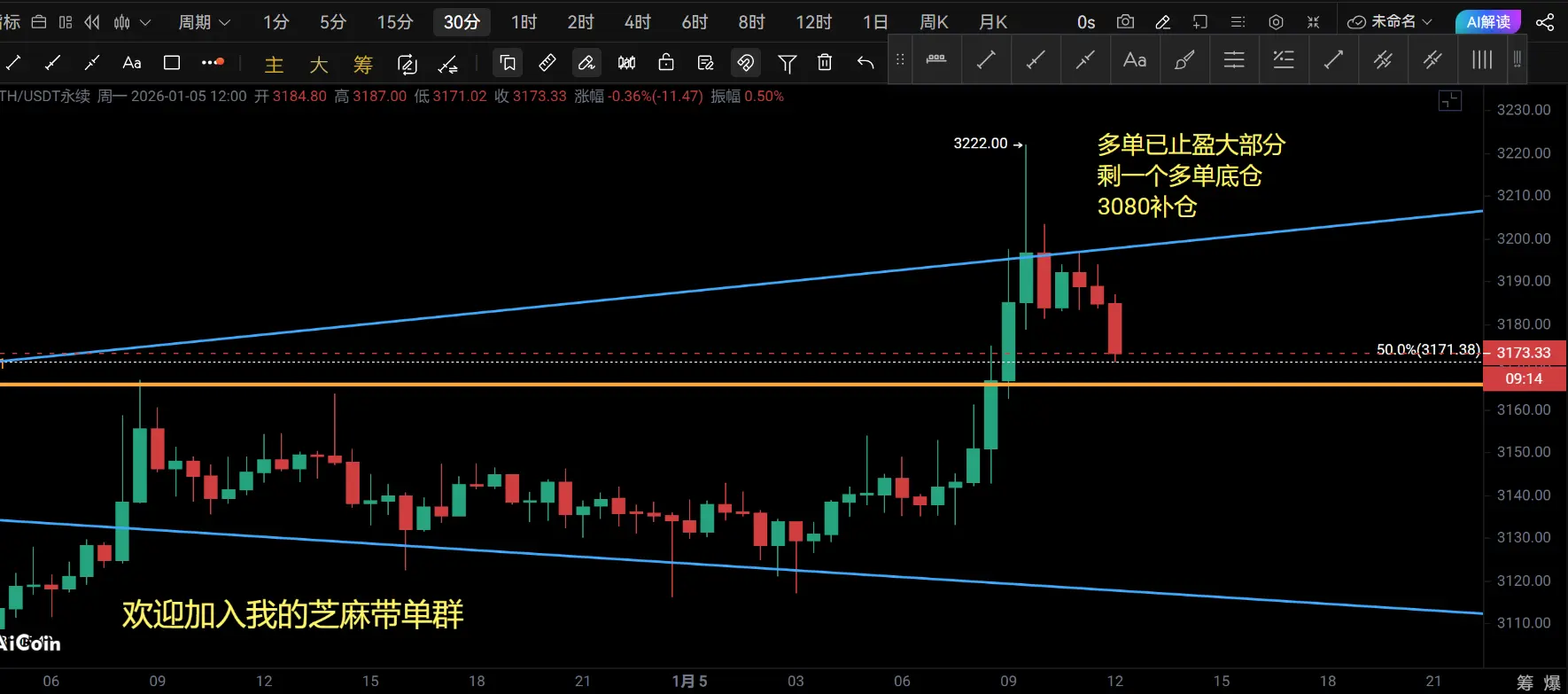Click the chart pane restore icon
The image size is (1568, 694).
point(1450,101)
